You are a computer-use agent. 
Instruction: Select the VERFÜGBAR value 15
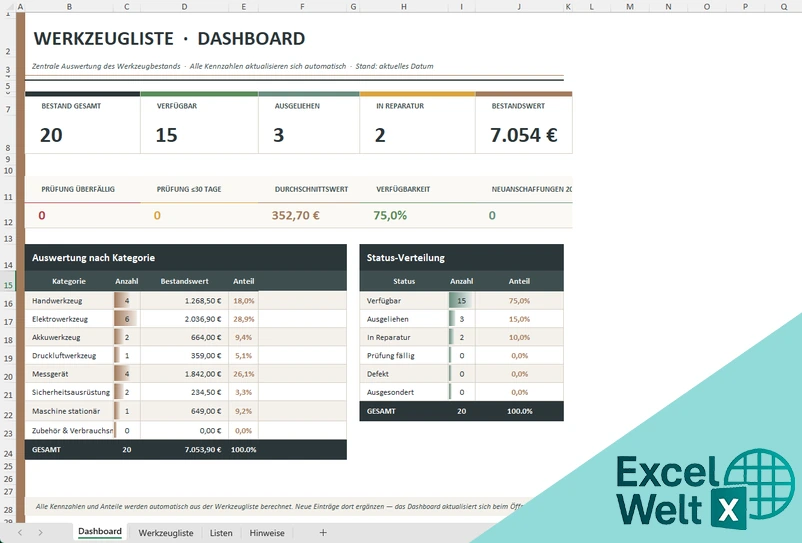[x=166, y=135]
